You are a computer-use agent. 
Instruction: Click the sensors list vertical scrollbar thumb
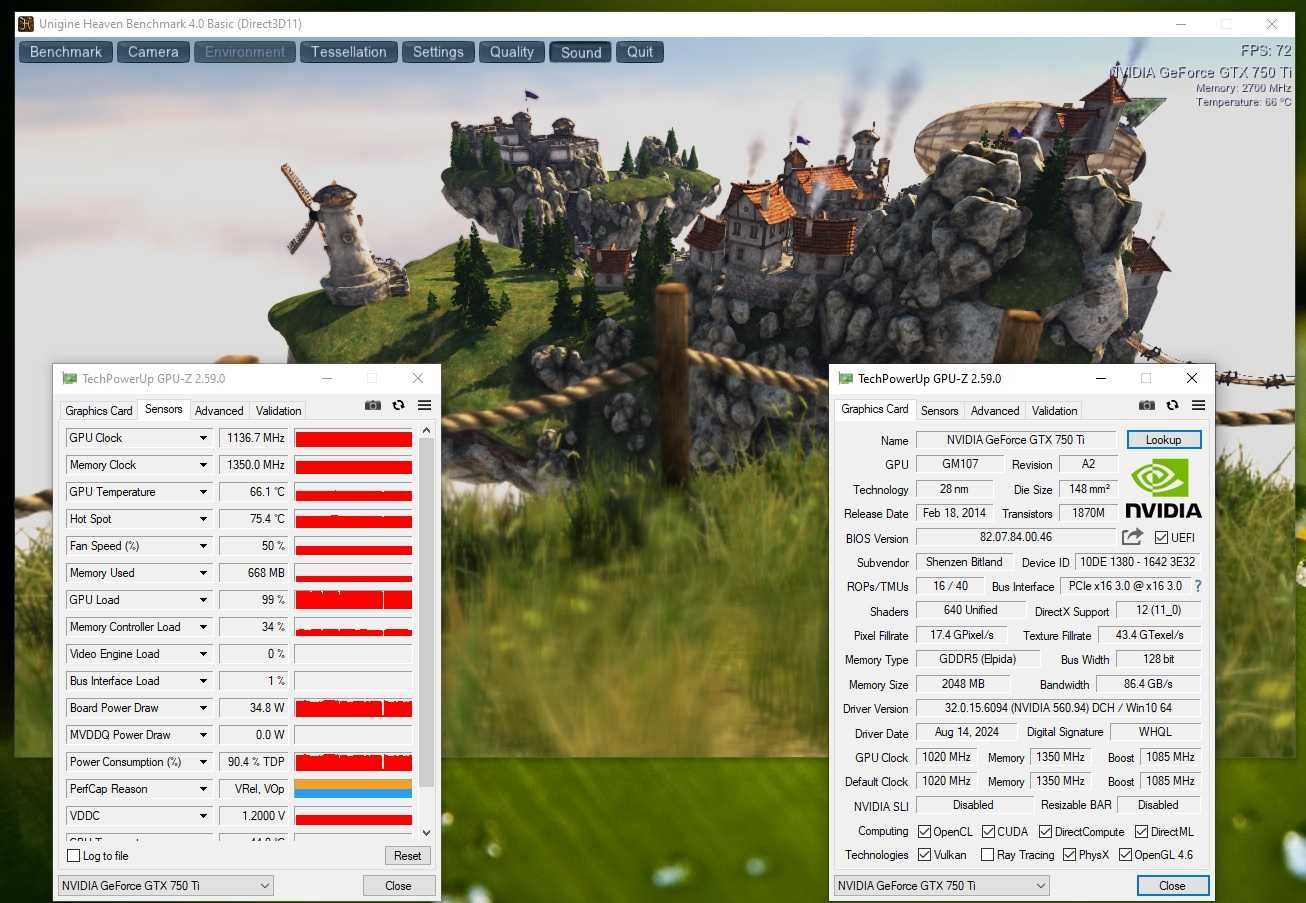click(x=426, y=612)
